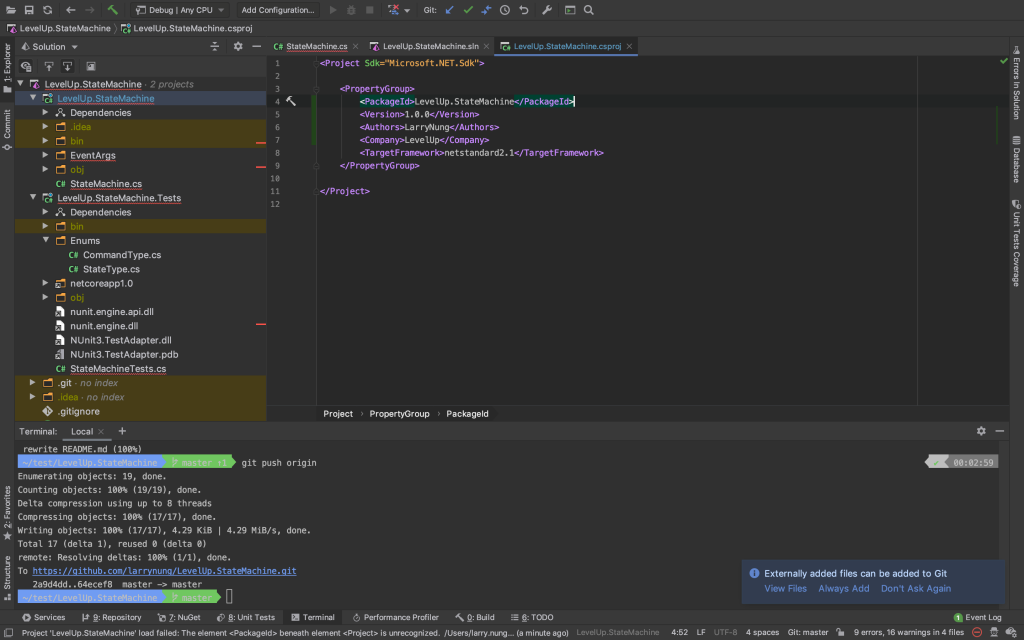Image resolution: width=1024 pixels, height=640 pixels.
Task: Save all files with the floppy icon
Action: [29, 10]
